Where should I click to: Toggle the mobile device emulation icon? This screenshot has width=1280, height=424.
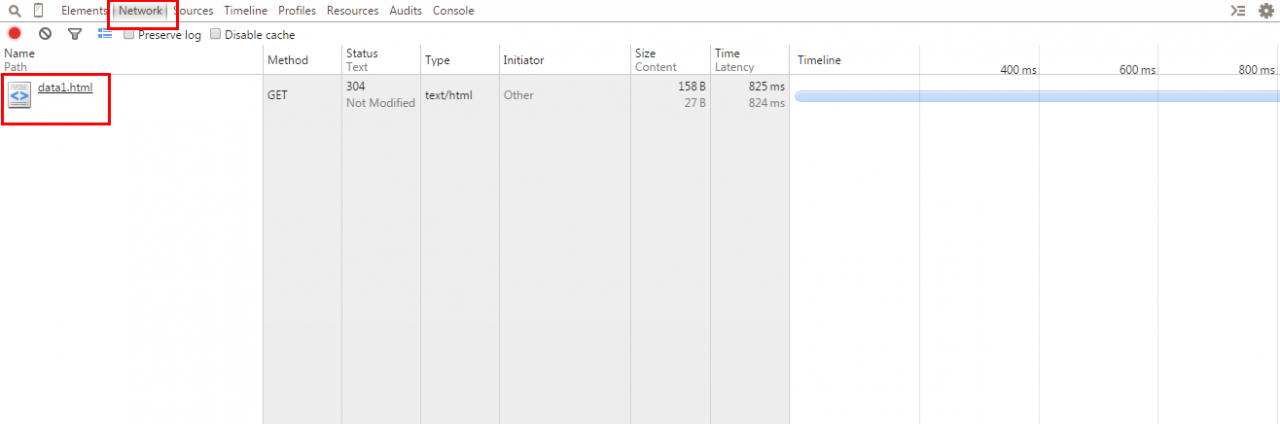(39, 11)
